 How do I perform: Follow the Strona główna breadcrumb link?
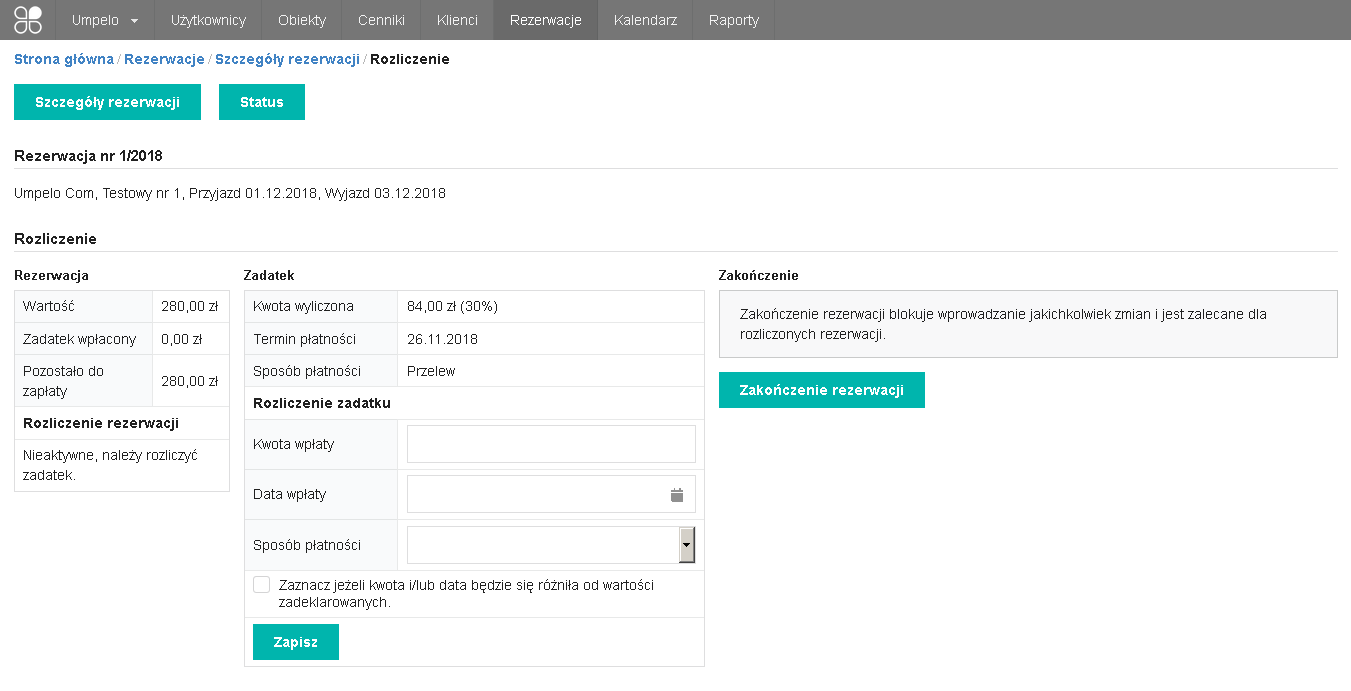pos(64,59)
